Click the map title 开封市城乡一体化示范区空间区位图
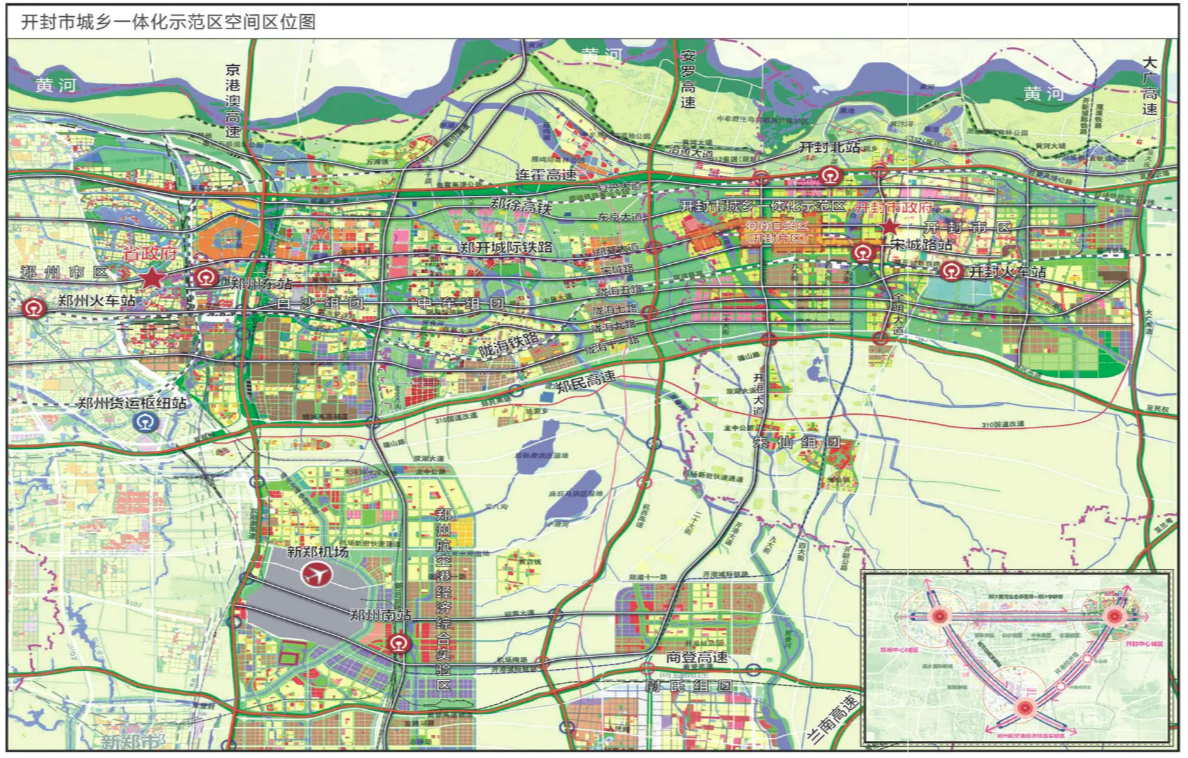Viewport: 1188px width, 758px height. pos(162,21)
